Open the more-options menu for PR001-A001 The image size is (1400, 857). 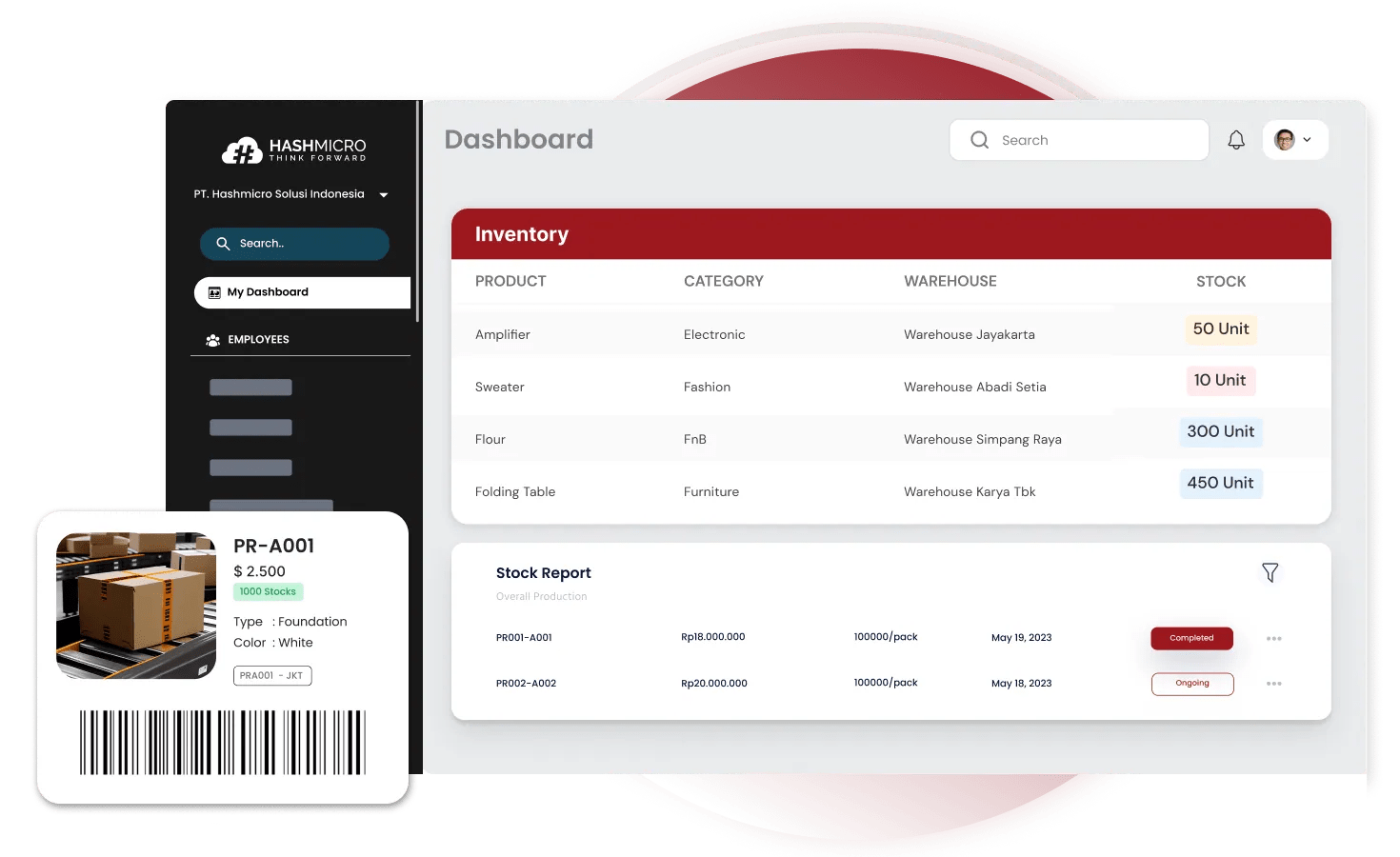[1274, 638]
